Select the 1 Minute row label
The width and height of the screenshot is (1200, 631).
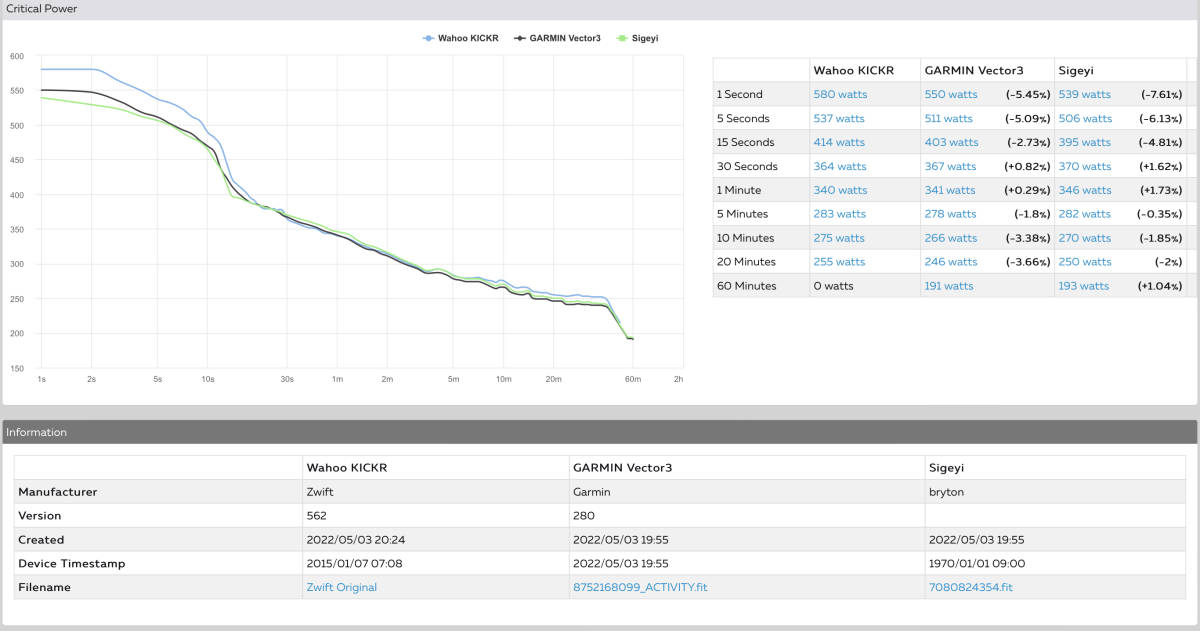click(739, 190)
